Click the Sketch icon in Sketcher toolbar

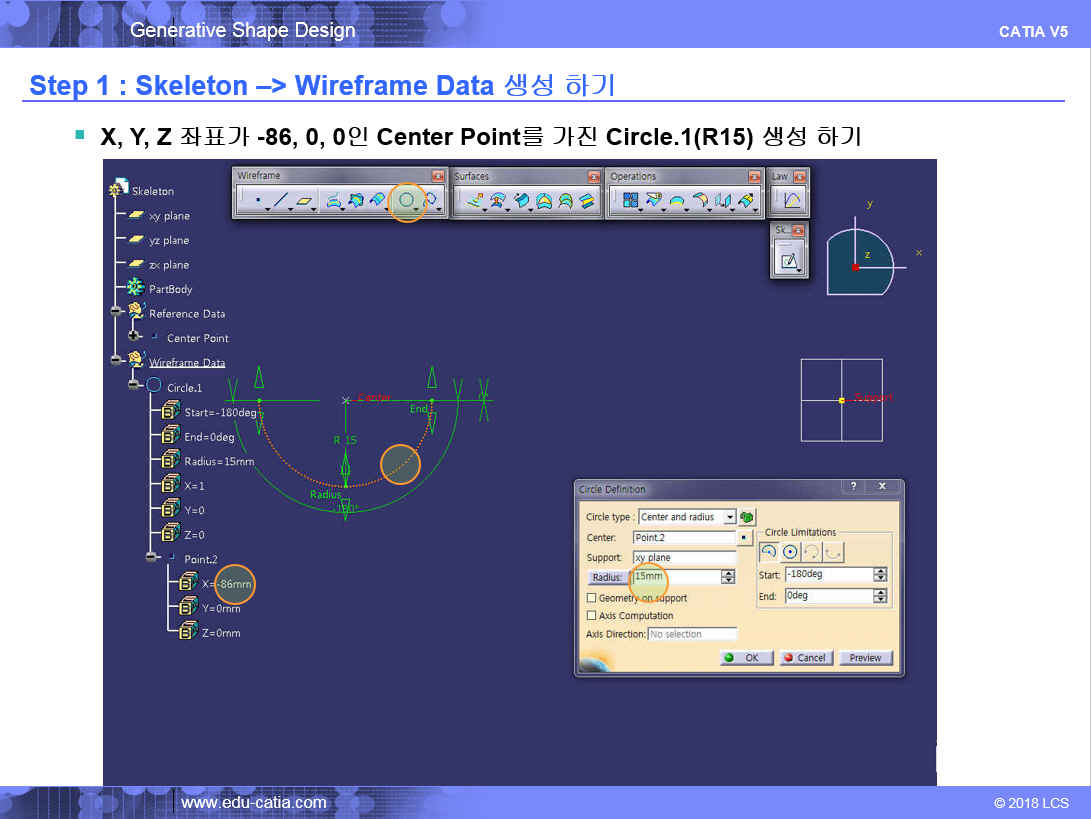[789, 262]
